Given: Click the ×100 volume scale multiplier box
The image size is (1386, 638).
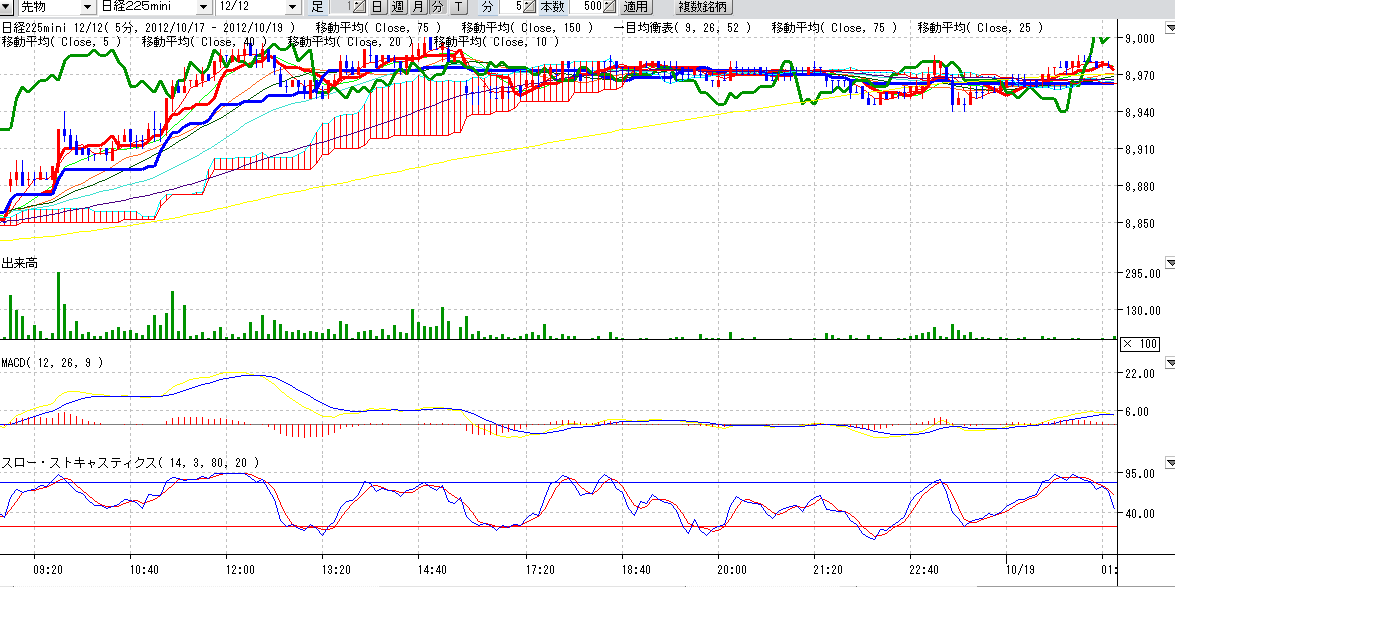Looking at the screenshot, I should tap(1140, 344).
